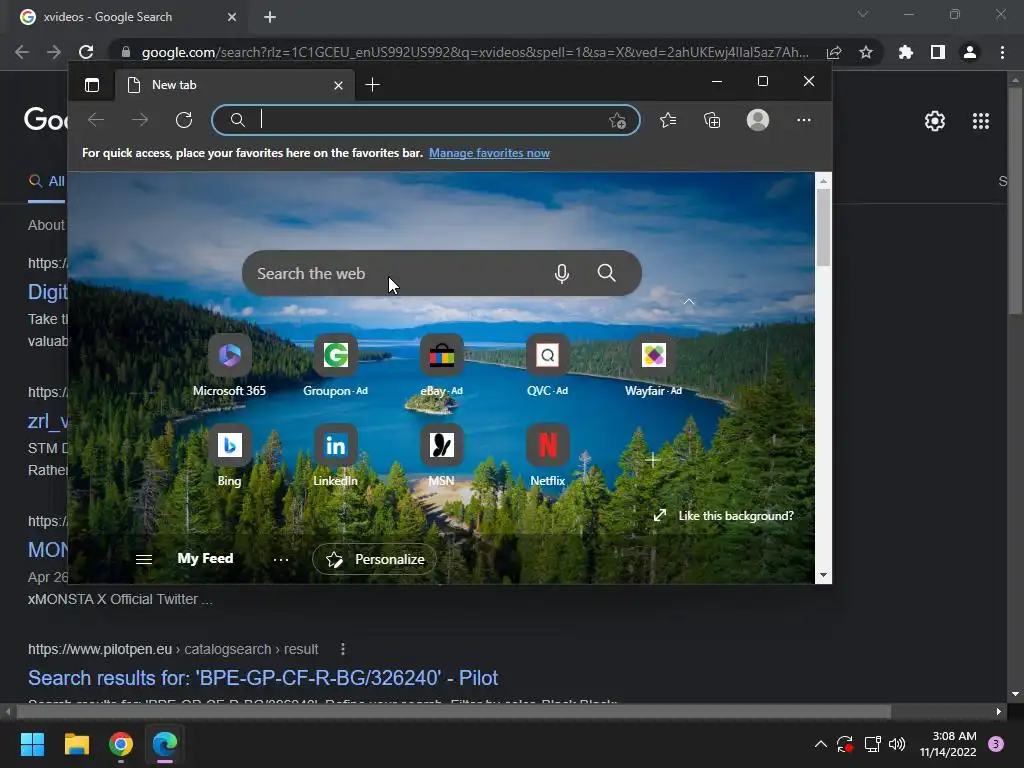
Task: Open Pilot search results link in Chrome
Action: click(263, 678)
